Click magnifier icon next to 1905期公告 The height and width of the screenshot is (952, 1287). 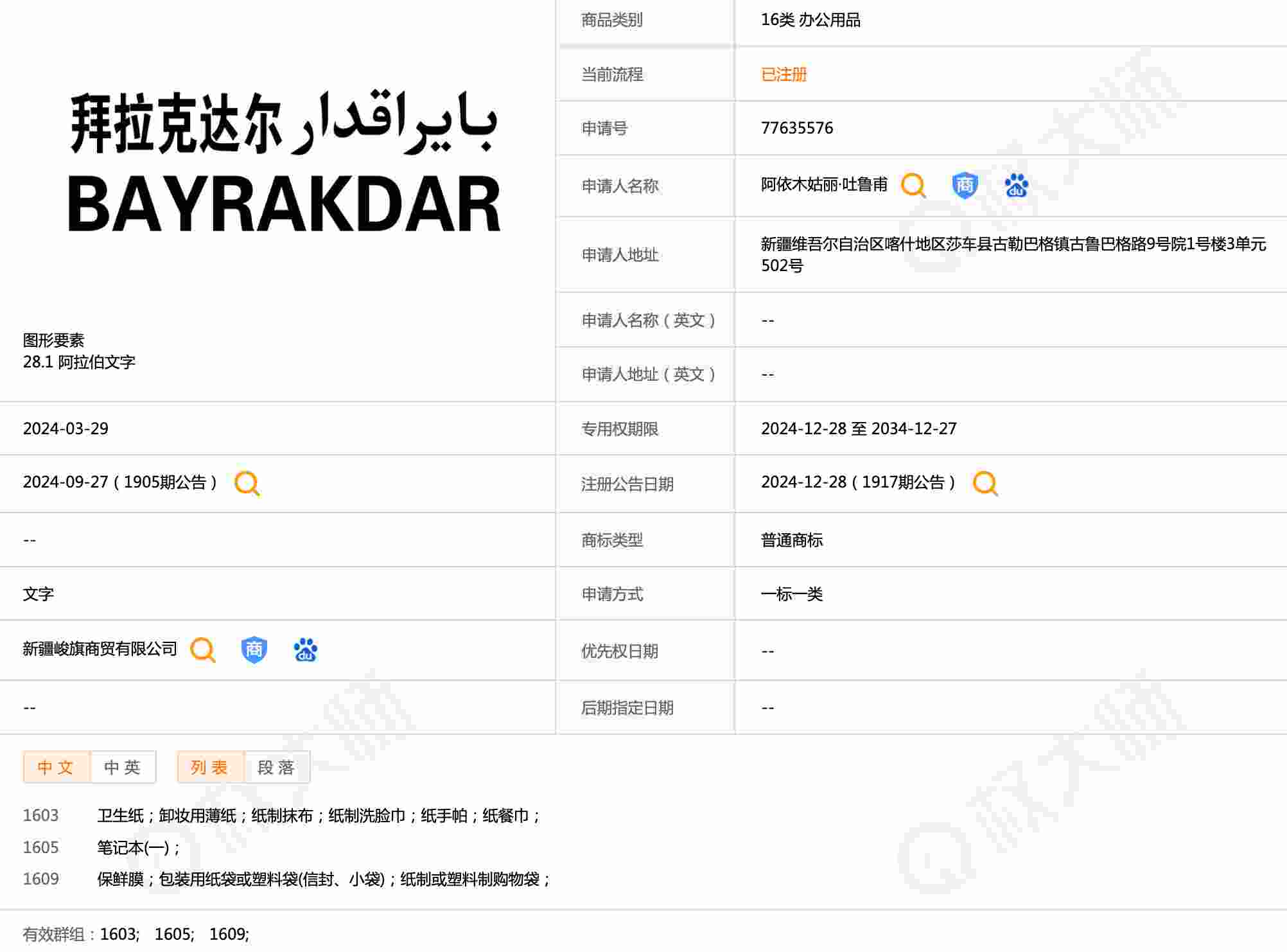pos(247,483)
